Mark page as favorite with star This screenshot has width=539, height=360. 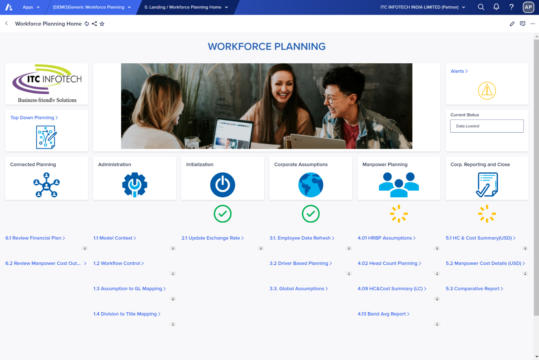pos(102,24)
